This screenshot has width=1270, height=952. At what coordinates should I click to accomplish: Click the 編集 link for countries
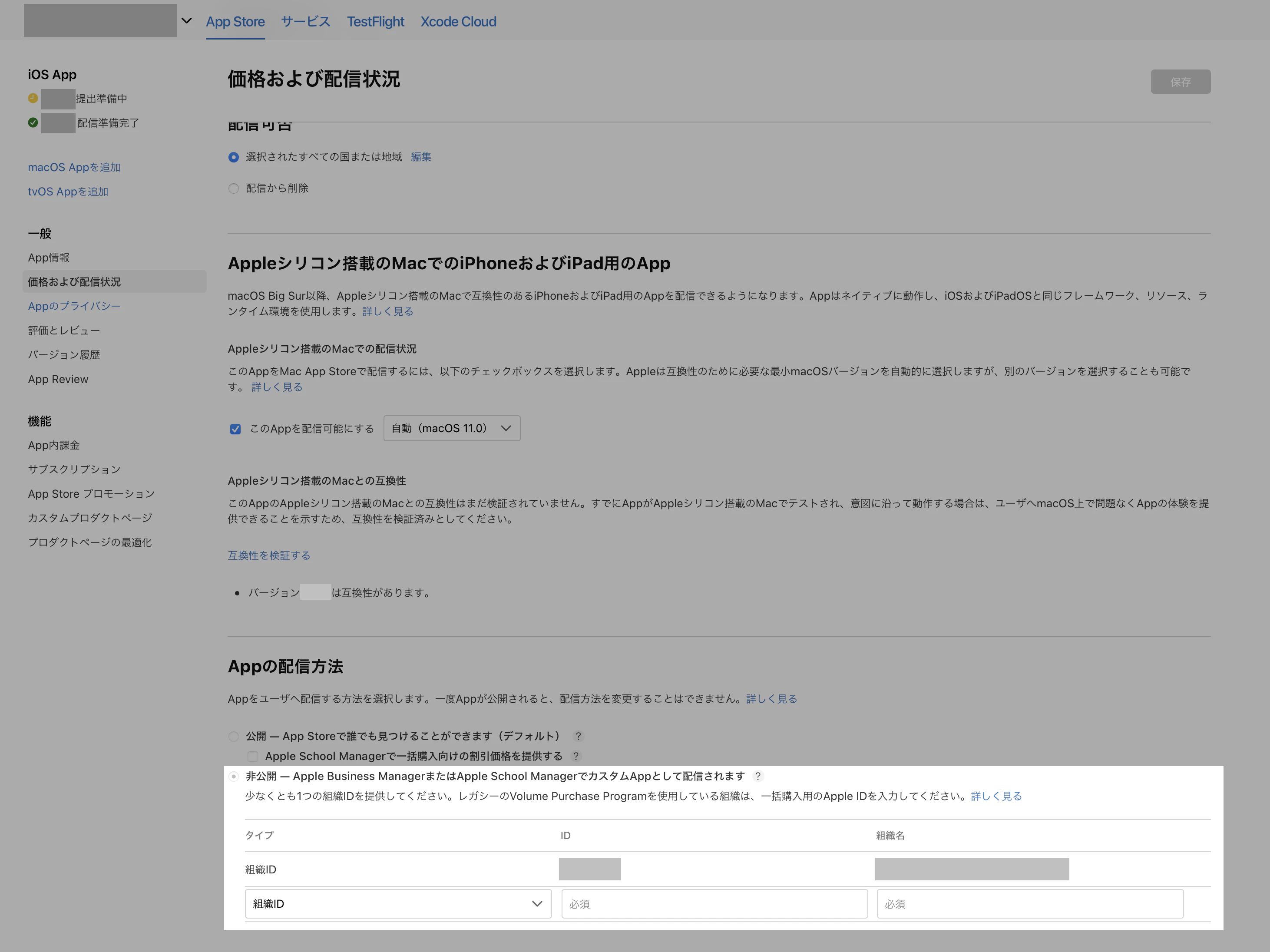(x=421, y=157)
